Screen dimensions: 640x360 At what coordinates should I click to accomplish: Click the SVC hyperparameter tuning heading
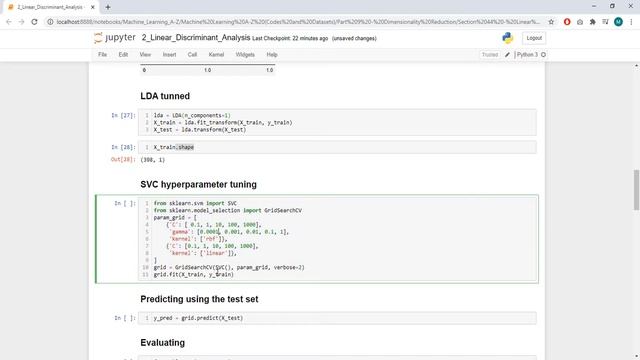[198, 184]
